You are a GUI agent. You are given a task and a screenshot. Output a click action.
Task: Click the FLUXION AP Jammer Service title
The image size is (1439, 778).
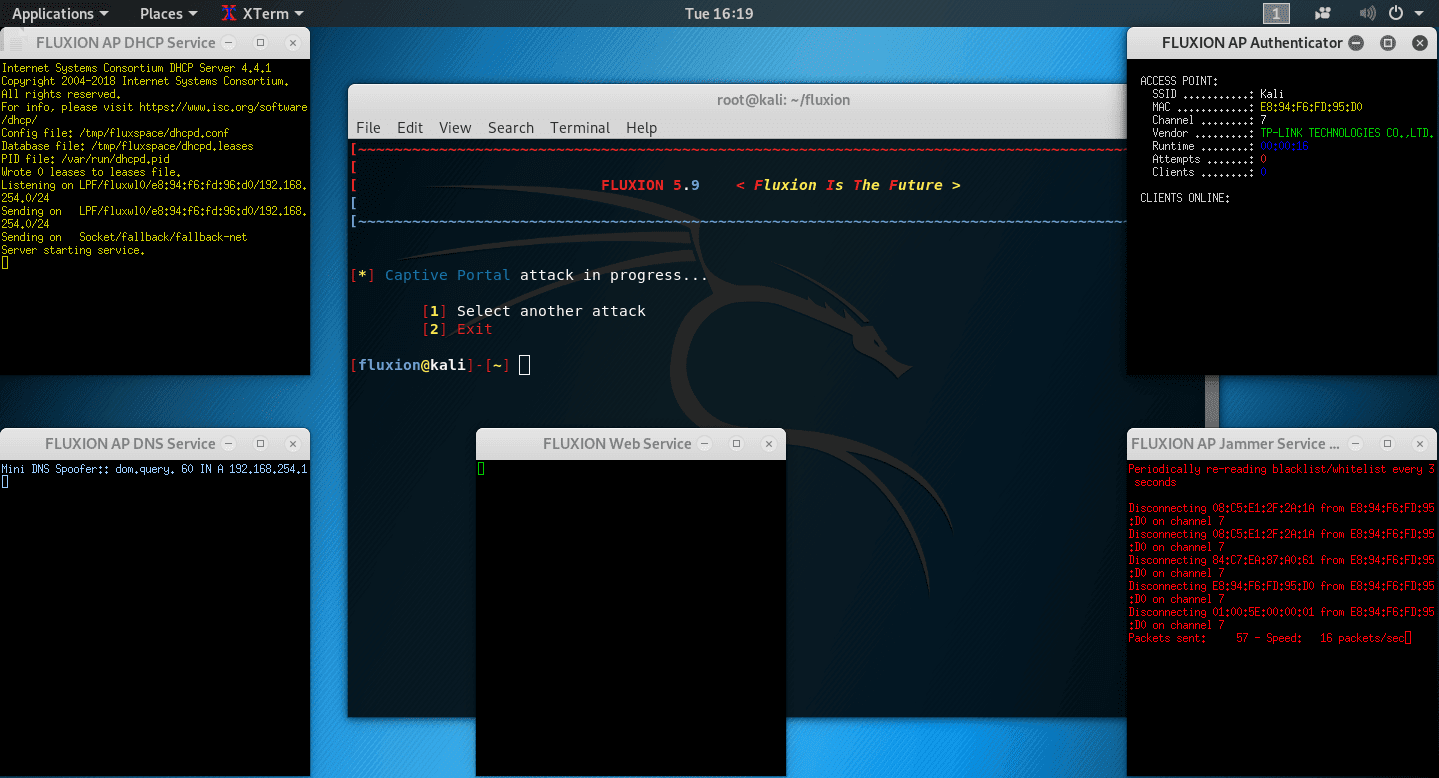1235,443
